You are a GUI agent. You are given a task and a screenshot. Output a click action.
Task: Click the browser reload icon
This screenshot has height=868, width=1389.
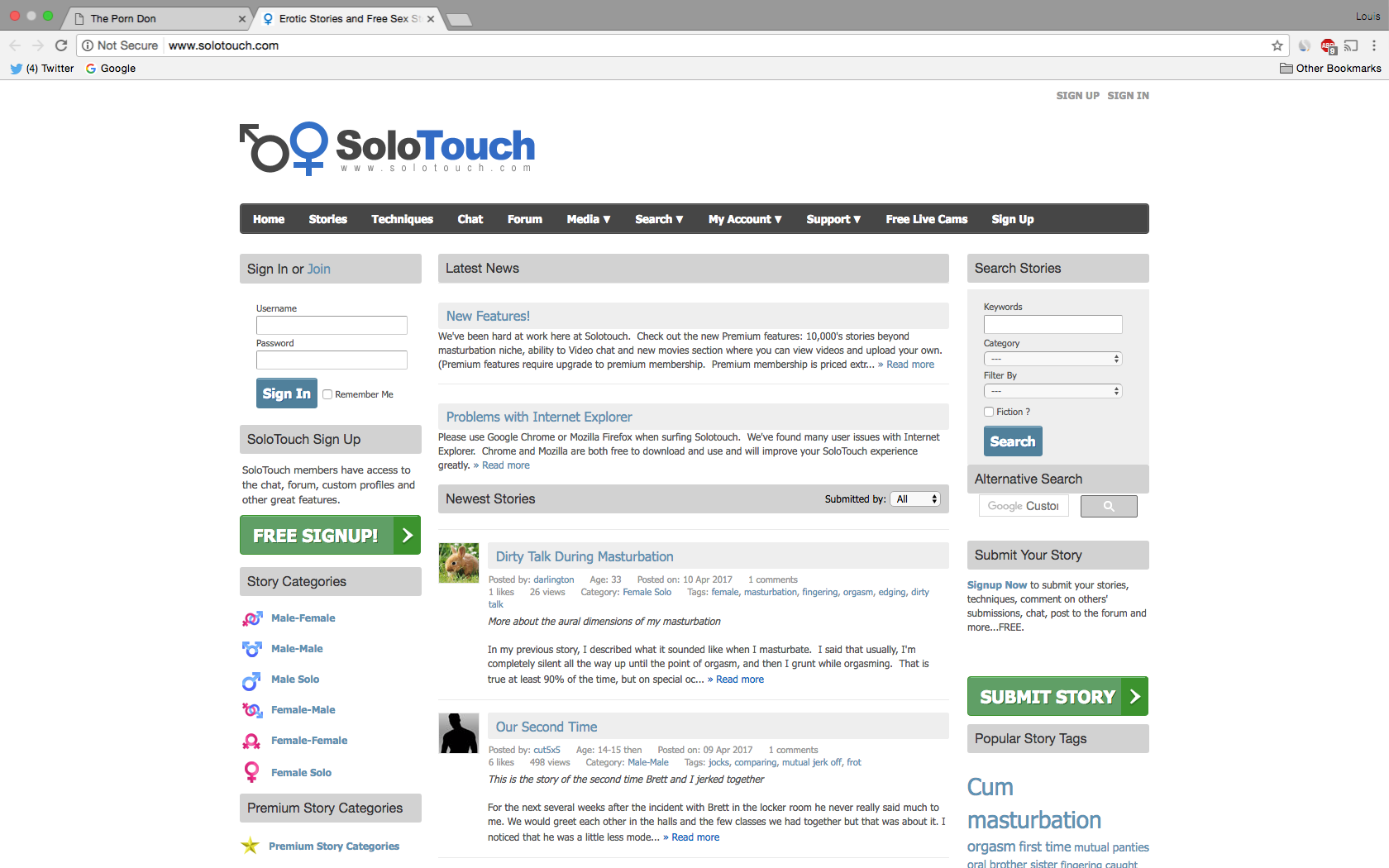point(61,45)
